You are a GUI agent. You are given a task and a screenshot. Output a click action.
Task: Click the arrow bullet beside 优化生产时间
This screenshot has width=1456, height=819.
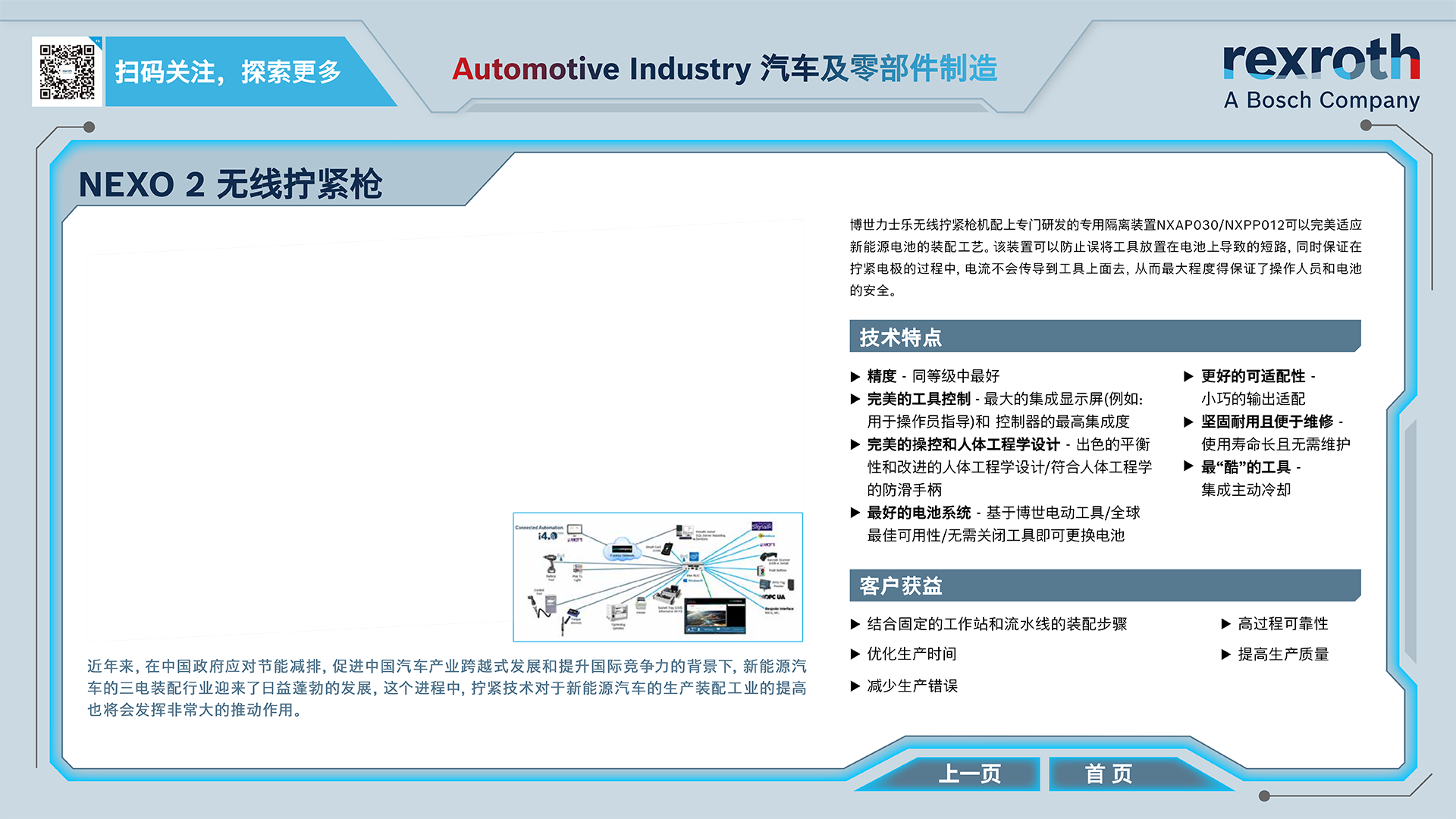(x=855, y=654)
